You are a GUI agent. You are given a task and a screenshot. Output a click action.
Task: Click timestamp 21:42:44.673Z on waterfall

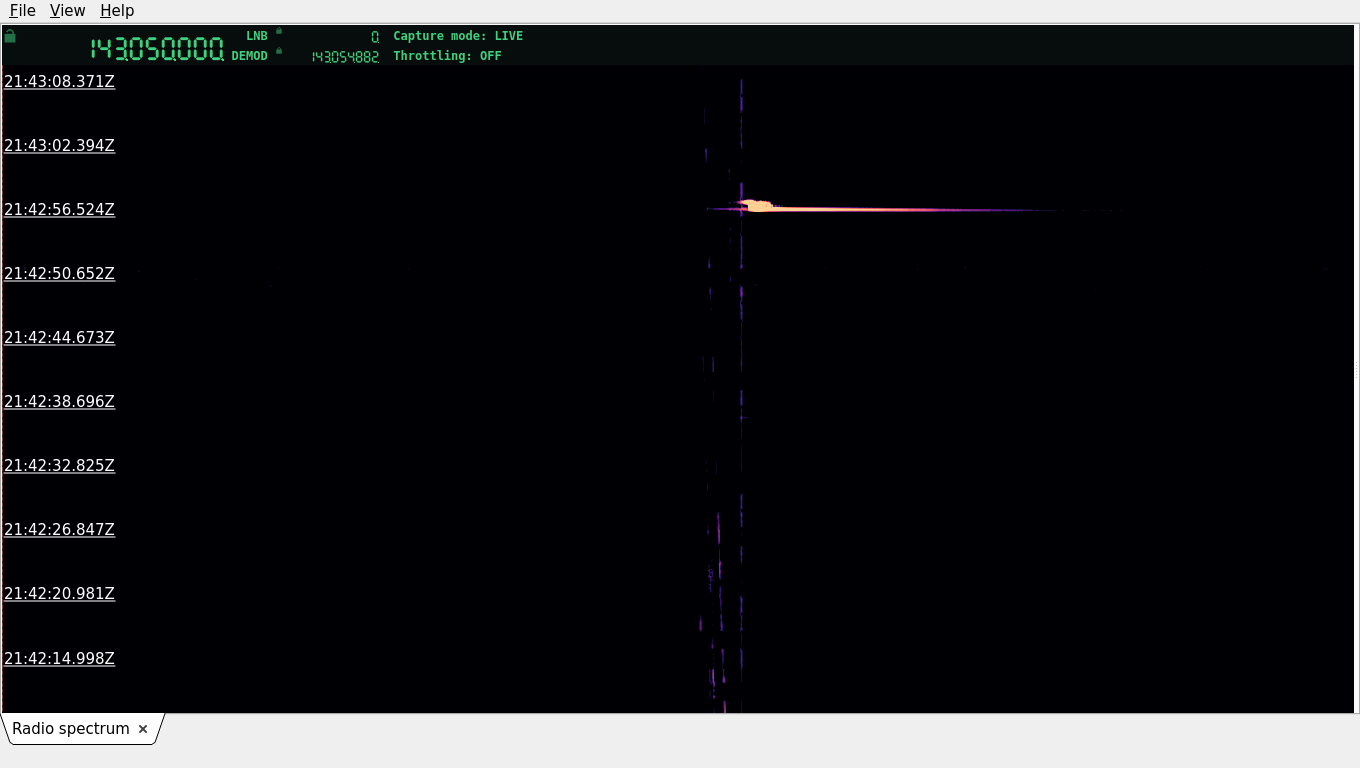point(59,337)
